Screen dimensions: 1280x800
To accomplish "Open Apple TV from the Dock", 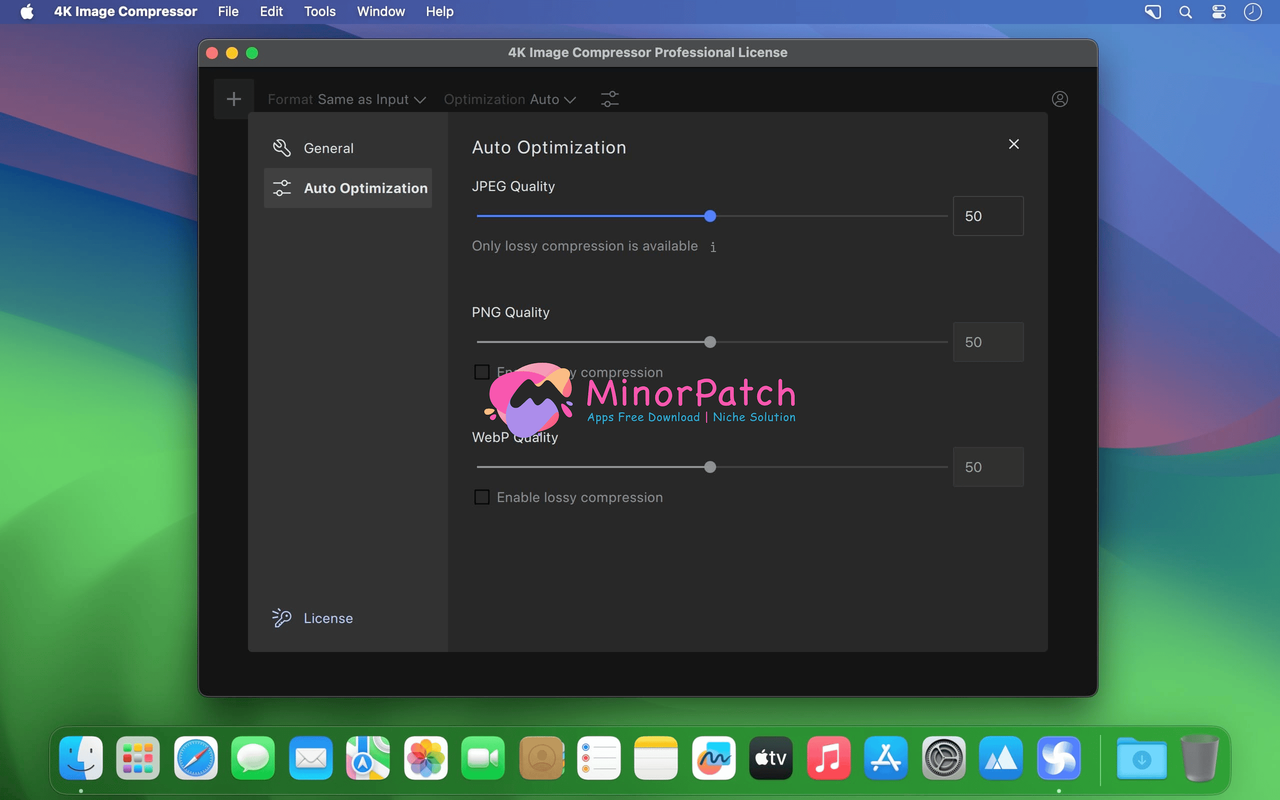I will click(771, 758).
